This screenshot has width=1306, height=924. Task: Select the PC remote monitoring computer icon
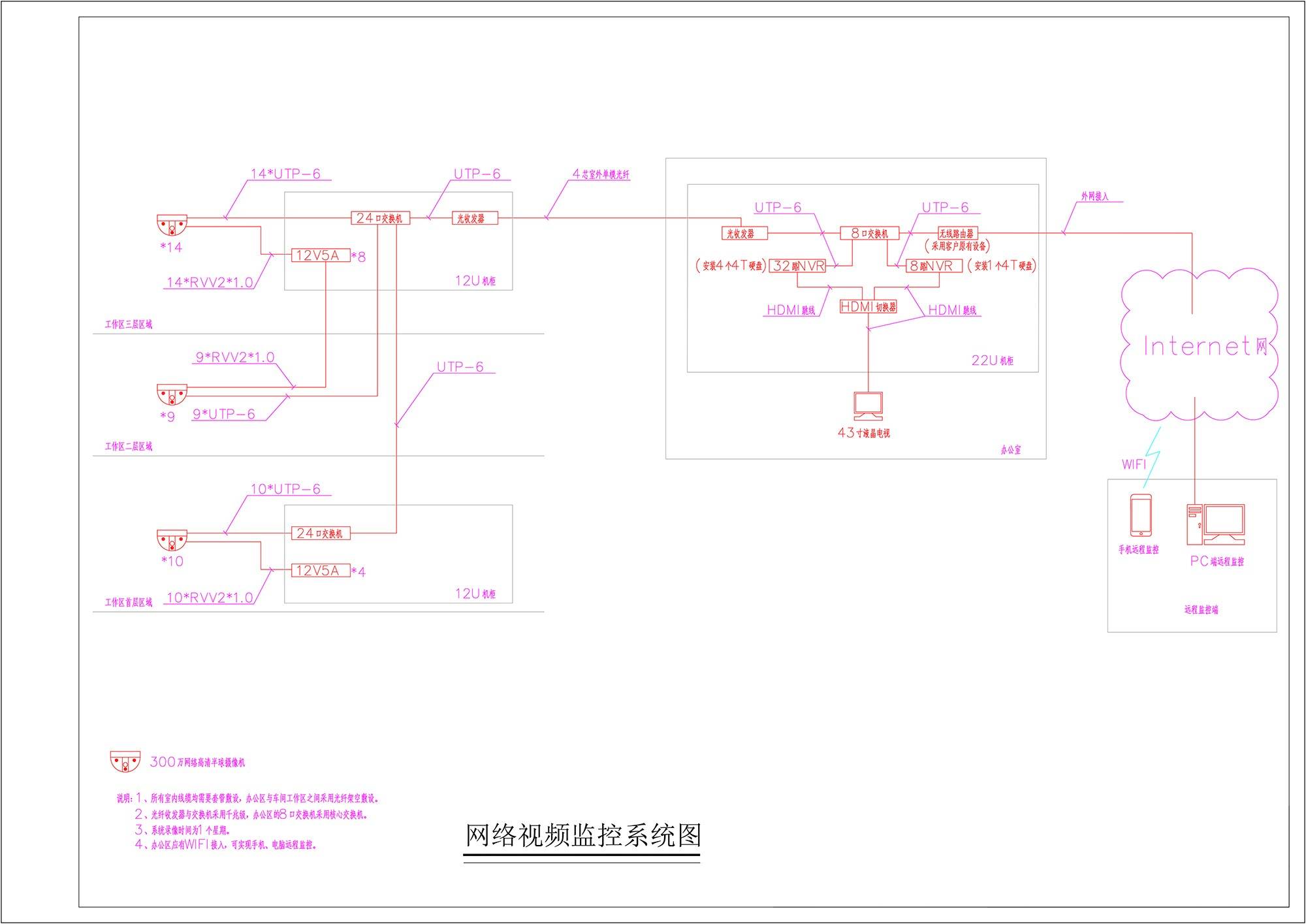pos(1216,524)
